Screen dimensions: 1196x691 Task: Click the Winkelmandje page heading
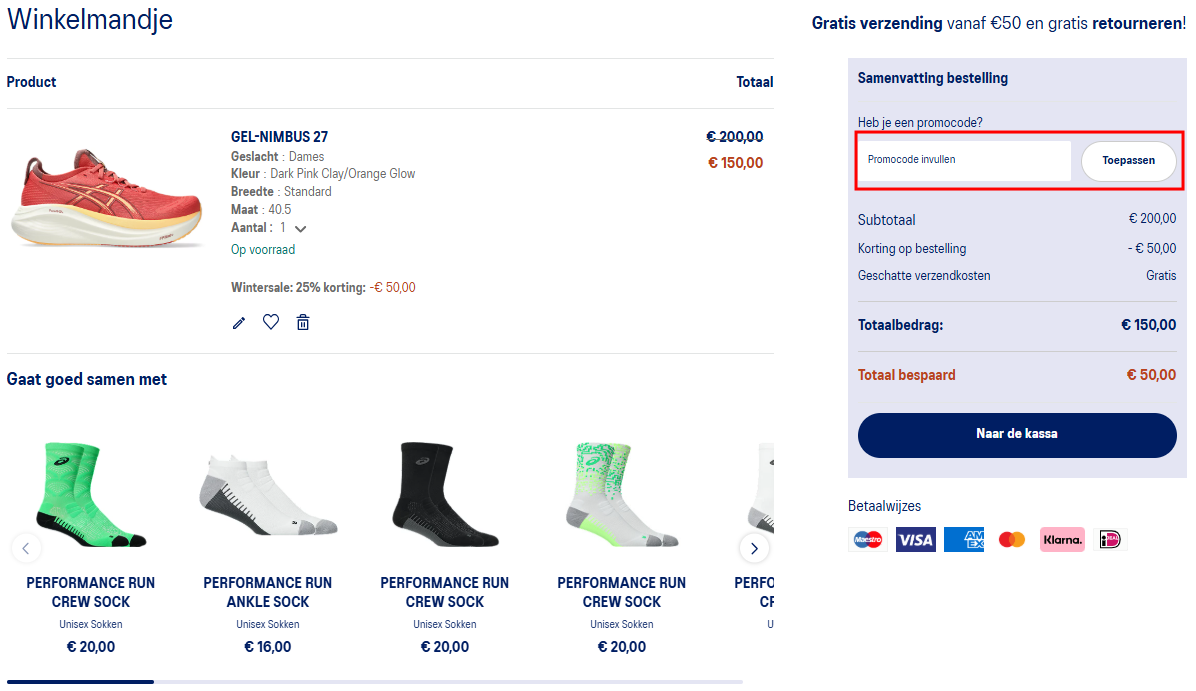[x=90, y=19]
